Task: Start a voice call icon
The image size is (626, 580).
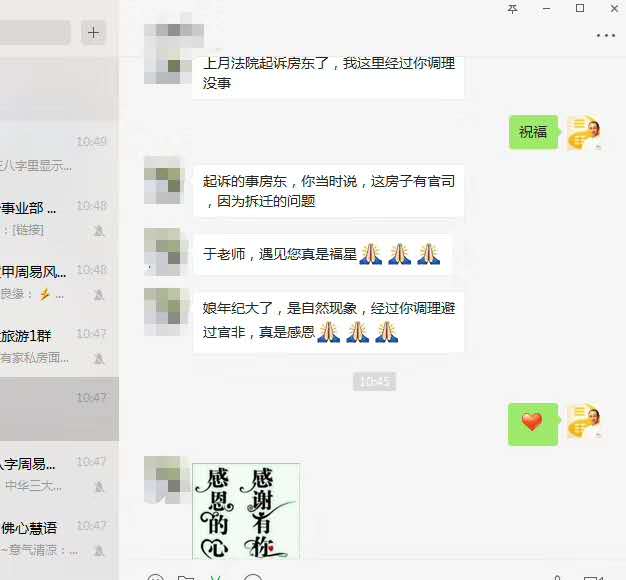Action: click(x=557, y=577)
